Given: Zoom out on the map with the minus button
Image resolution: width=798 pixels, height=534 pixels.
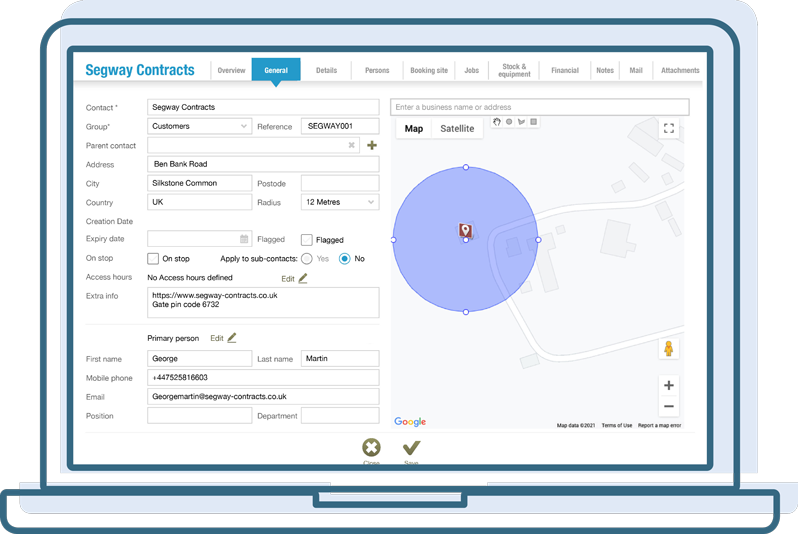Looking at the screenshot, I should tap(669, 406).
